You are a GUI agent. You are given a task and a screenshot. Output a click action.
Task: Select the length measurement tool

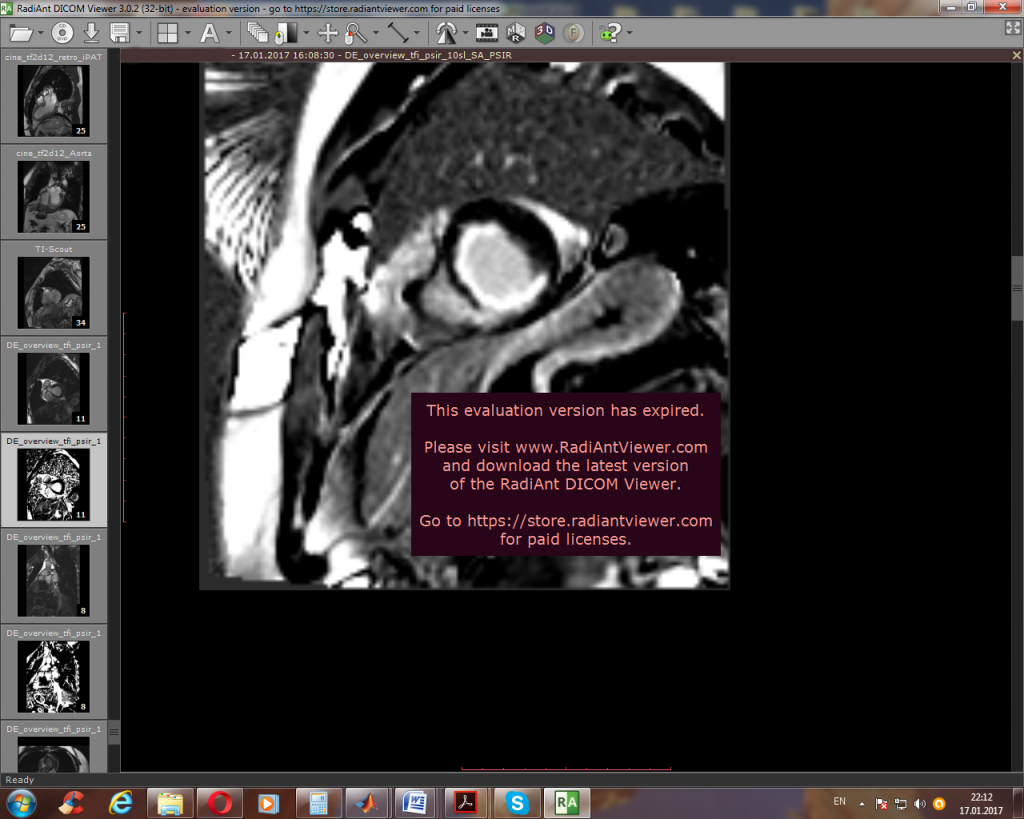[x=397, y=33]
